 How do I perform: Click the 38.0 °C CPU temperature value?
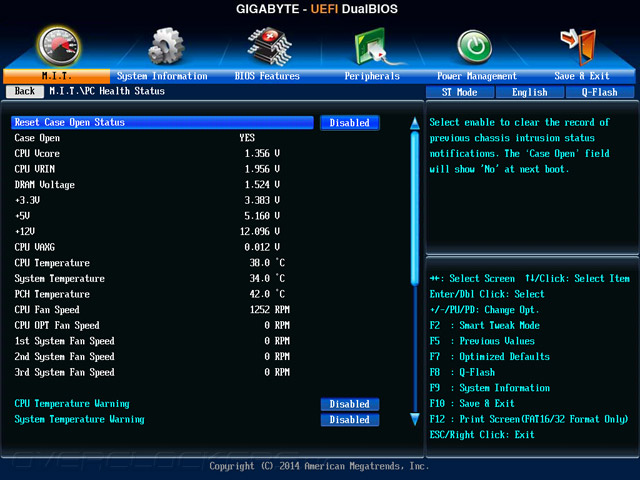click(x=267, y=263)
